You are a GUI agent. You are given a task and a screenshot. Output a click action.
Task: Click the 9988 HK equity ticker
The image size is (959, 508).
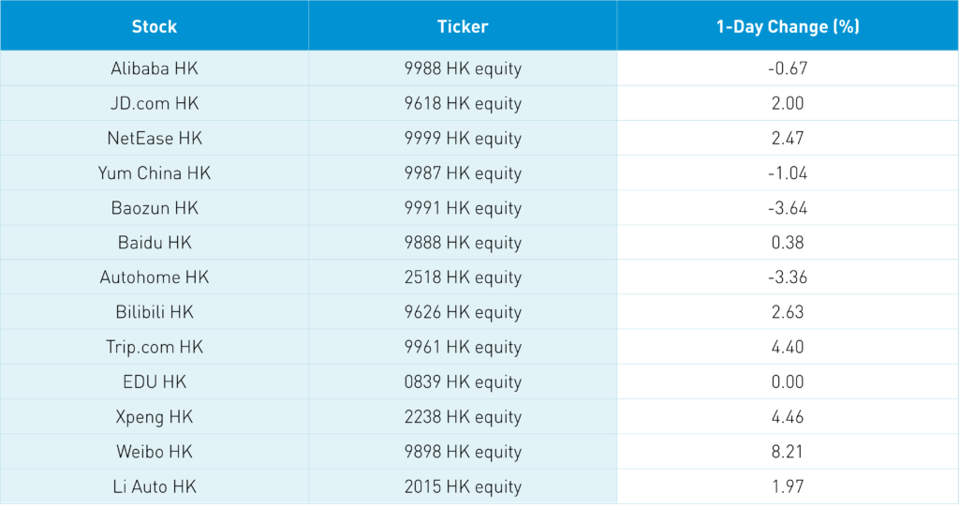click(462, 69)
